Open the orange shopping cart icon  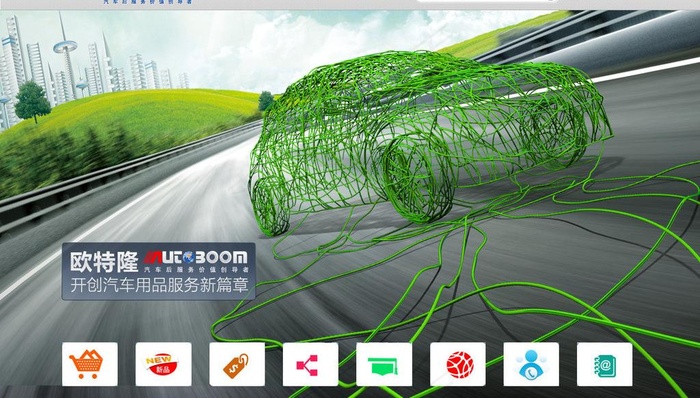(x=90, y=364)
